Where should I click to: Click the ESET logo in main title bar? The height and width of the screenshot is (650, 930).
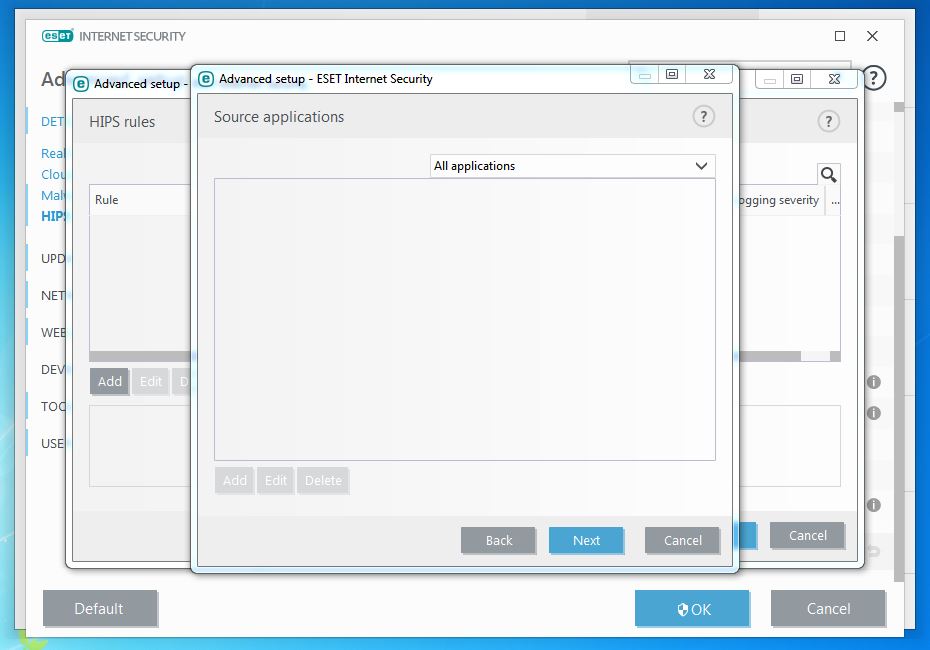58,36
